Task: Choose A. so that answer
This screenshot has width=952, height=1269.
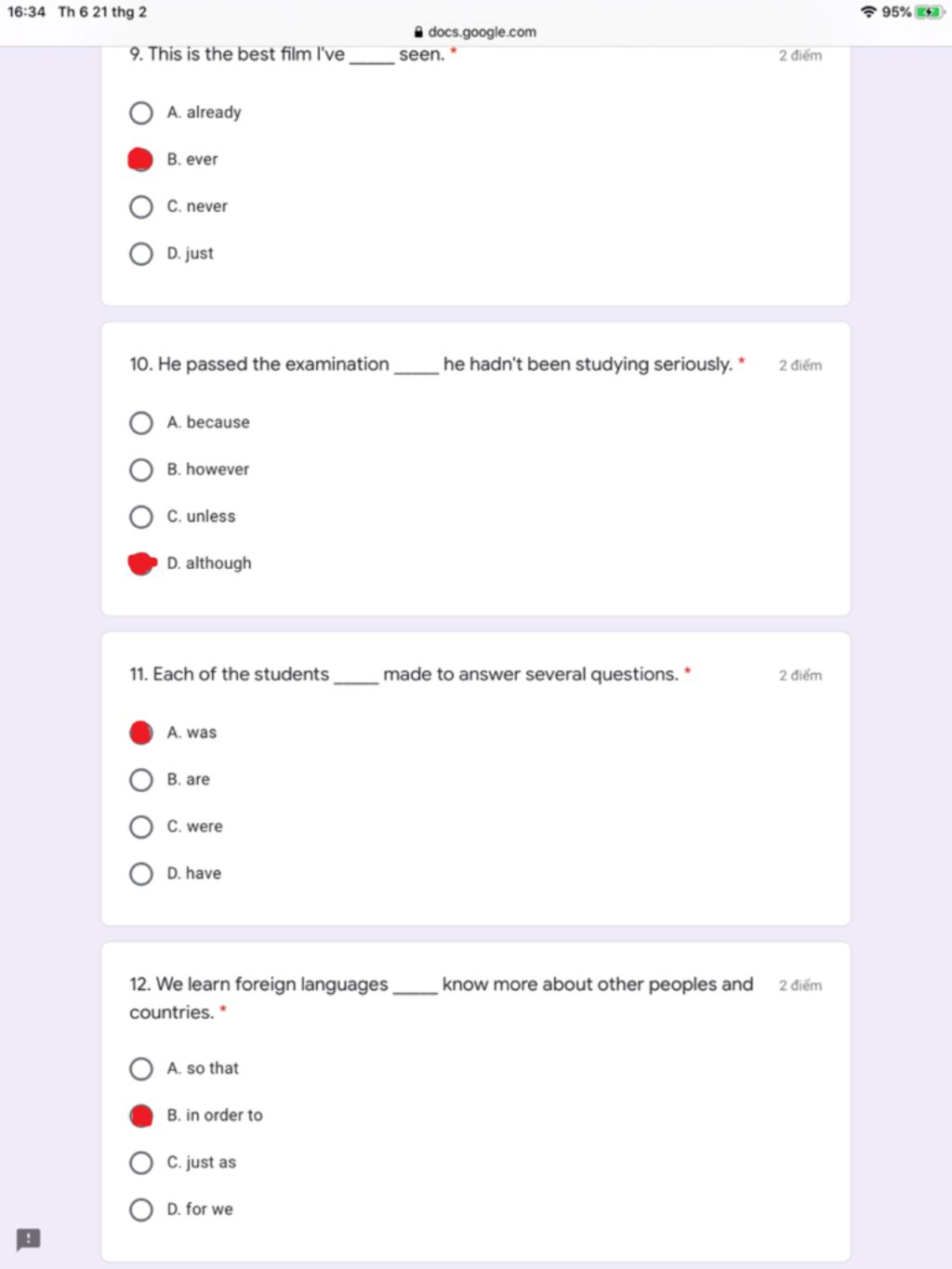Action: (x=141, y=1069)
